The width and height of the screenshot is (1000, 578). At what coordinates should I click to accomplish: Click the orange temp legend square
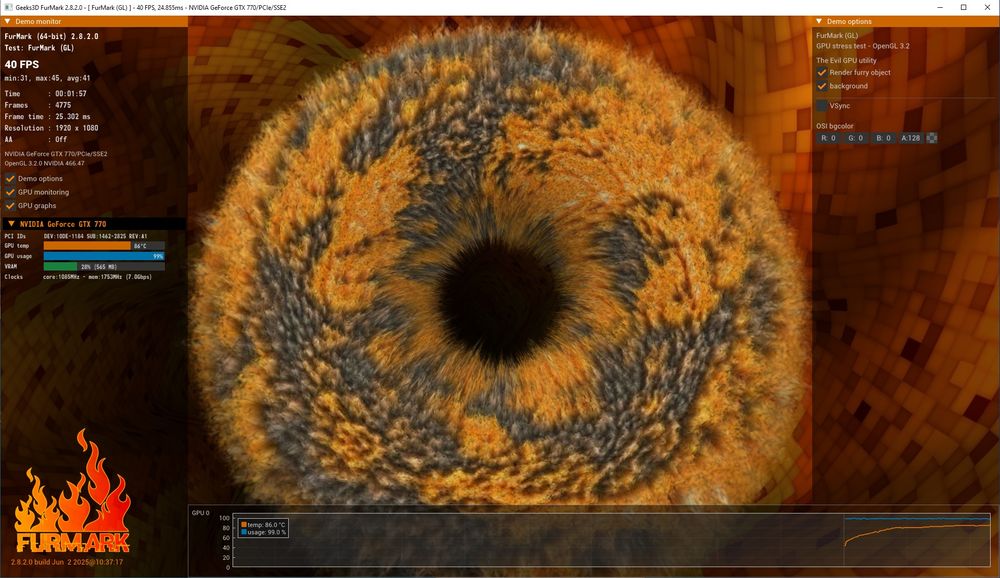coord(244,524)
